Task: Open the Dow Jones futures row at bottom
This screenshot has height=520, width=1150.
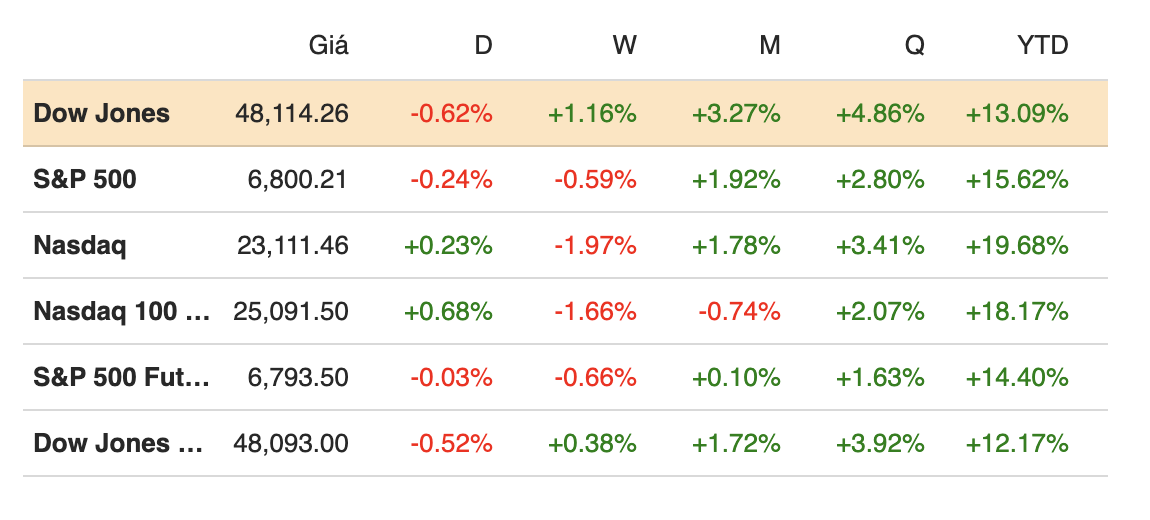Action: tap(118, 443)
